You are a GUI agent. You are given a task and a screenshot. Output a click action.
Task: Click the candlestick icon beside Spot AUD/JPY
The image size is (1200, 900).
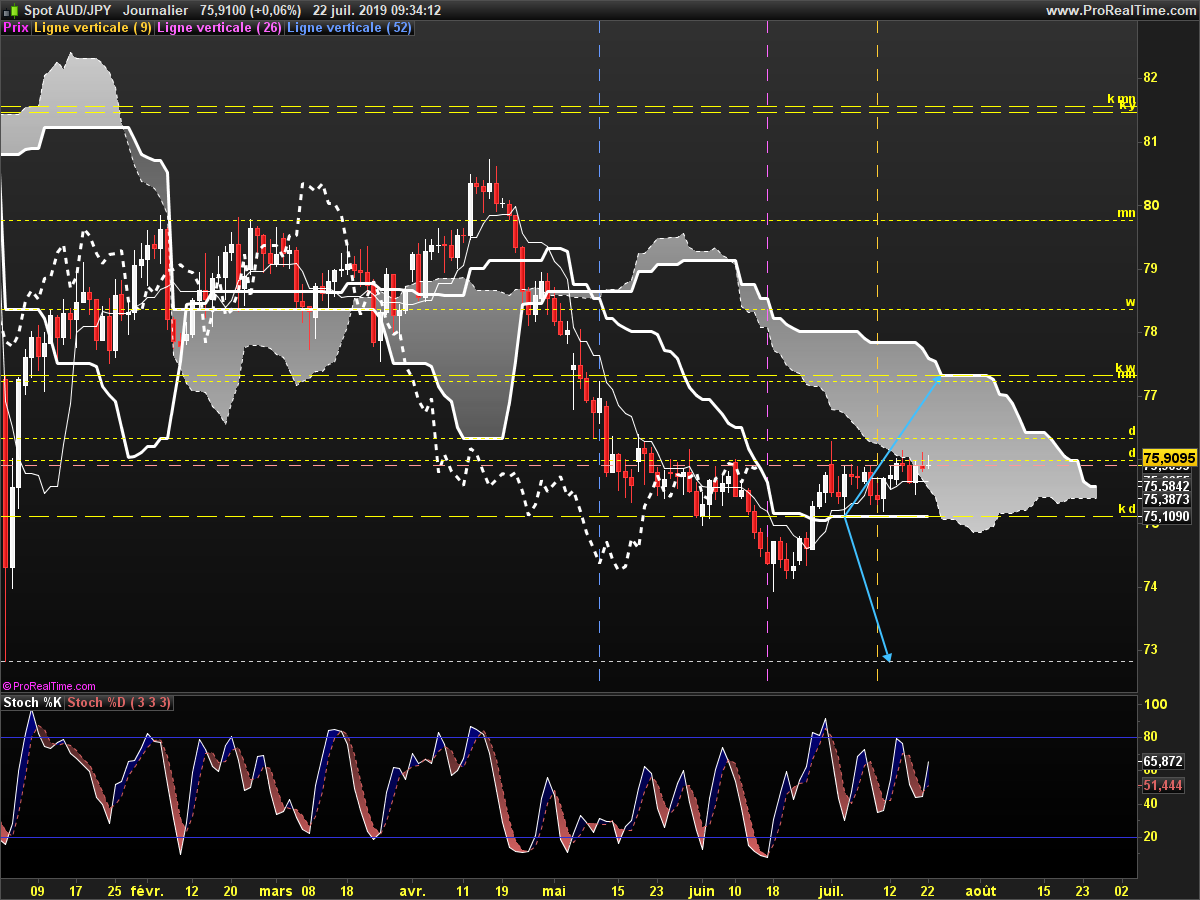(9, 10)
